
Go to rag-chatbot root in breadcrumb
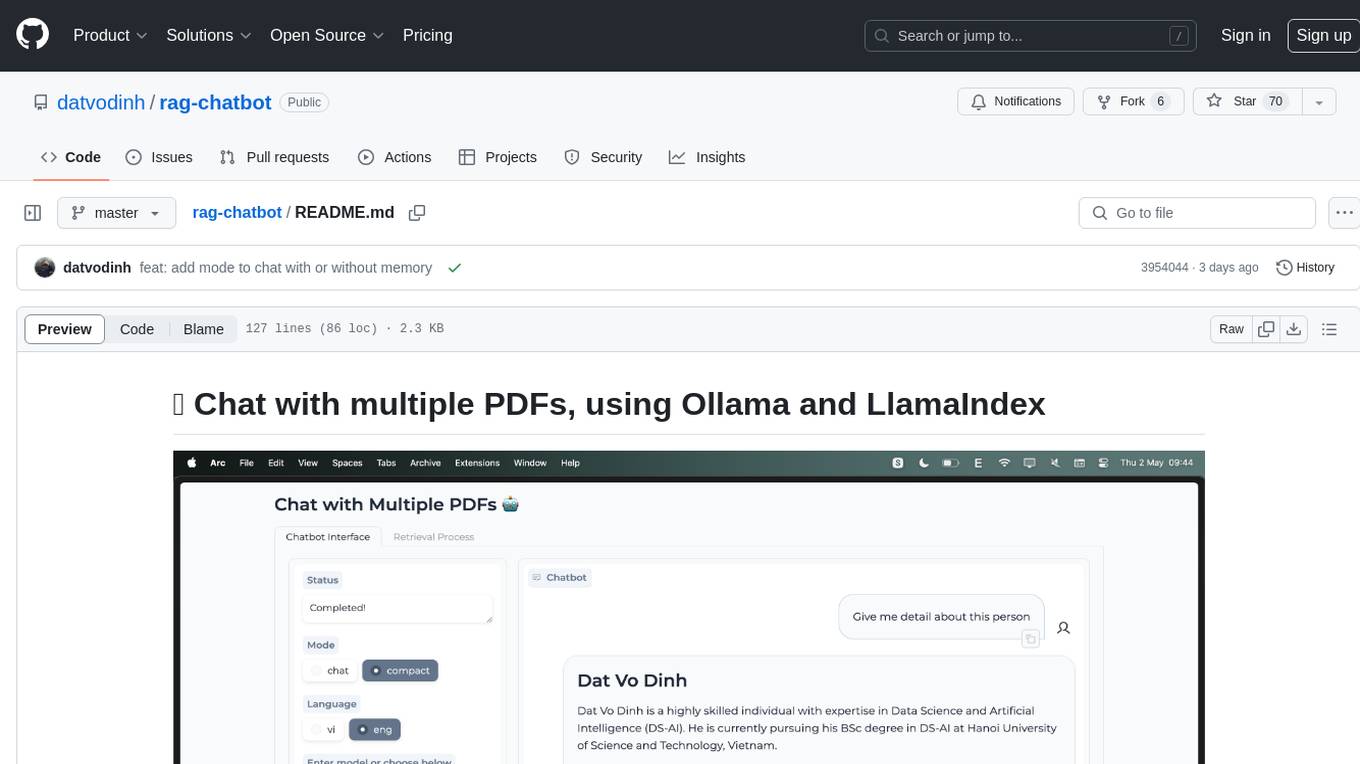click(x=237, y=213)
